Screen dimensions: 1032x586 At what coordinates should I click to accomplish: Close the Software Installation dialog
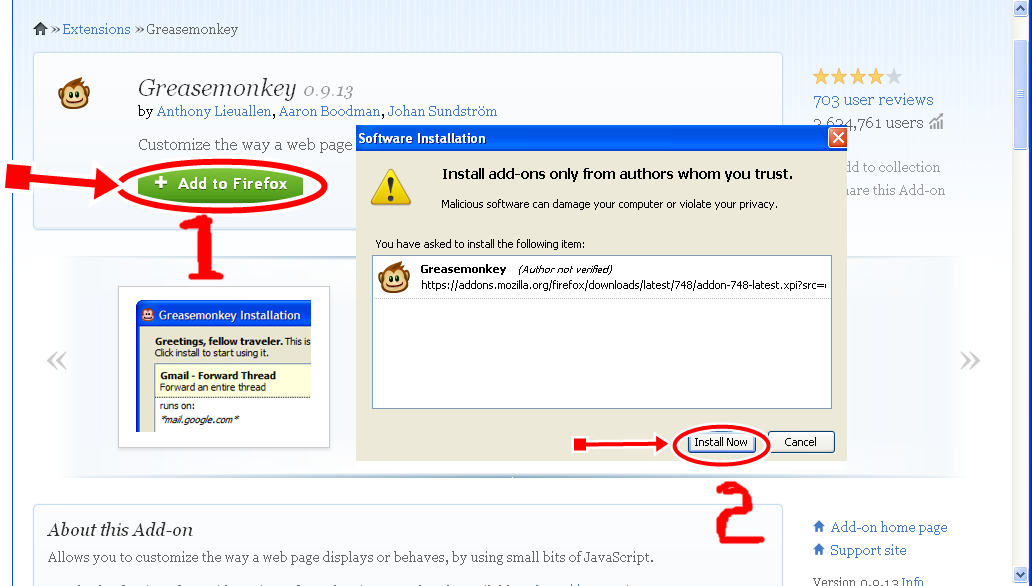pyautogui.click(x=837, y=138)
